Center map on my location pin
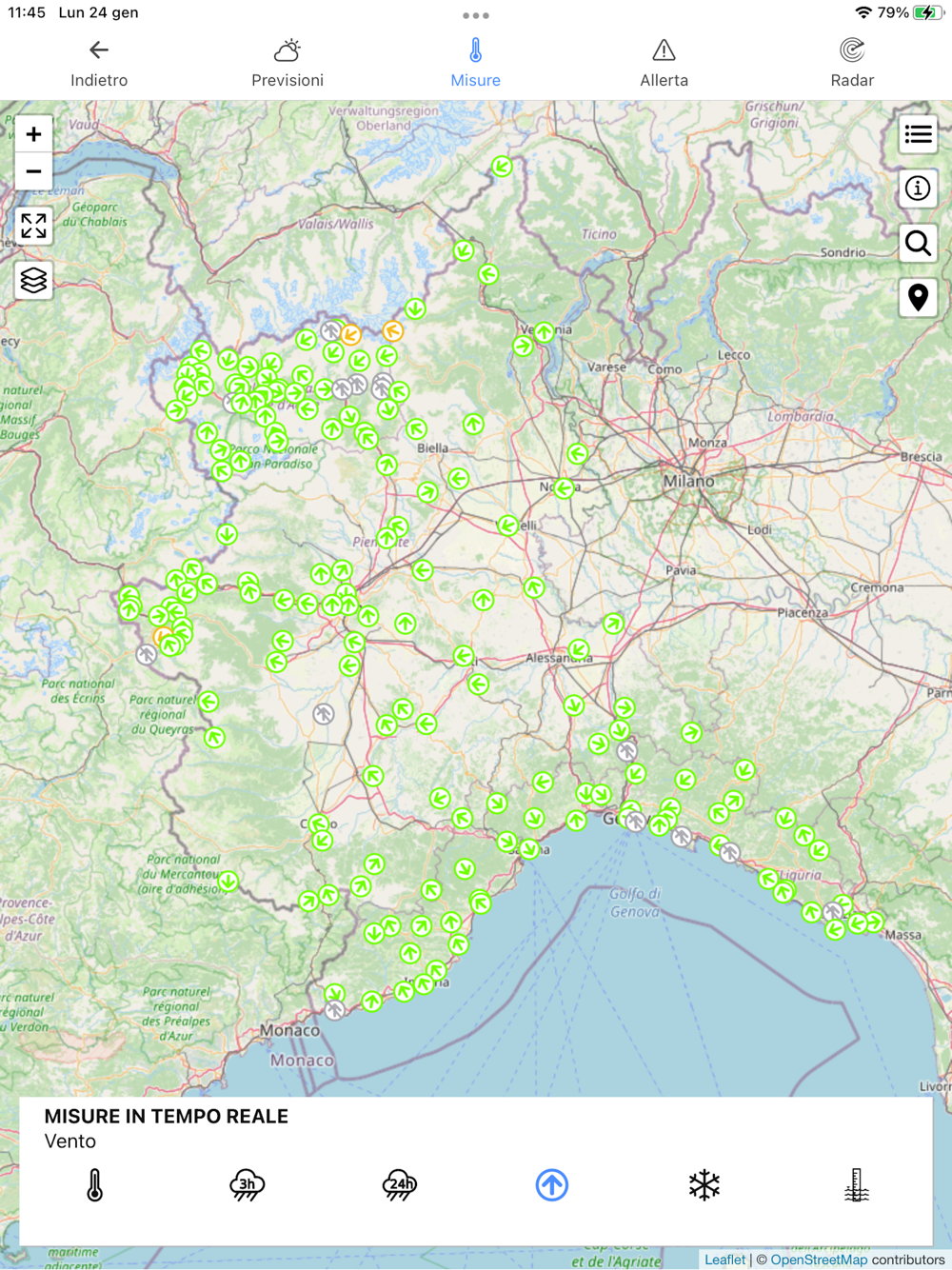952x1270 pixels. [x=918, y=298]
